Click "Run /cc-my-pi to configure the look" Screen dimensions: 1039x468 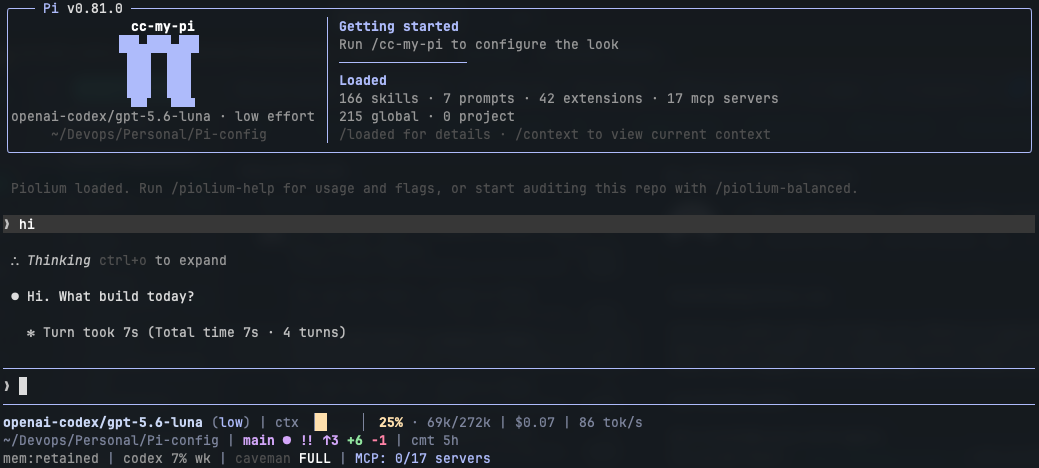pyautogui.click(x=479, y=44)
